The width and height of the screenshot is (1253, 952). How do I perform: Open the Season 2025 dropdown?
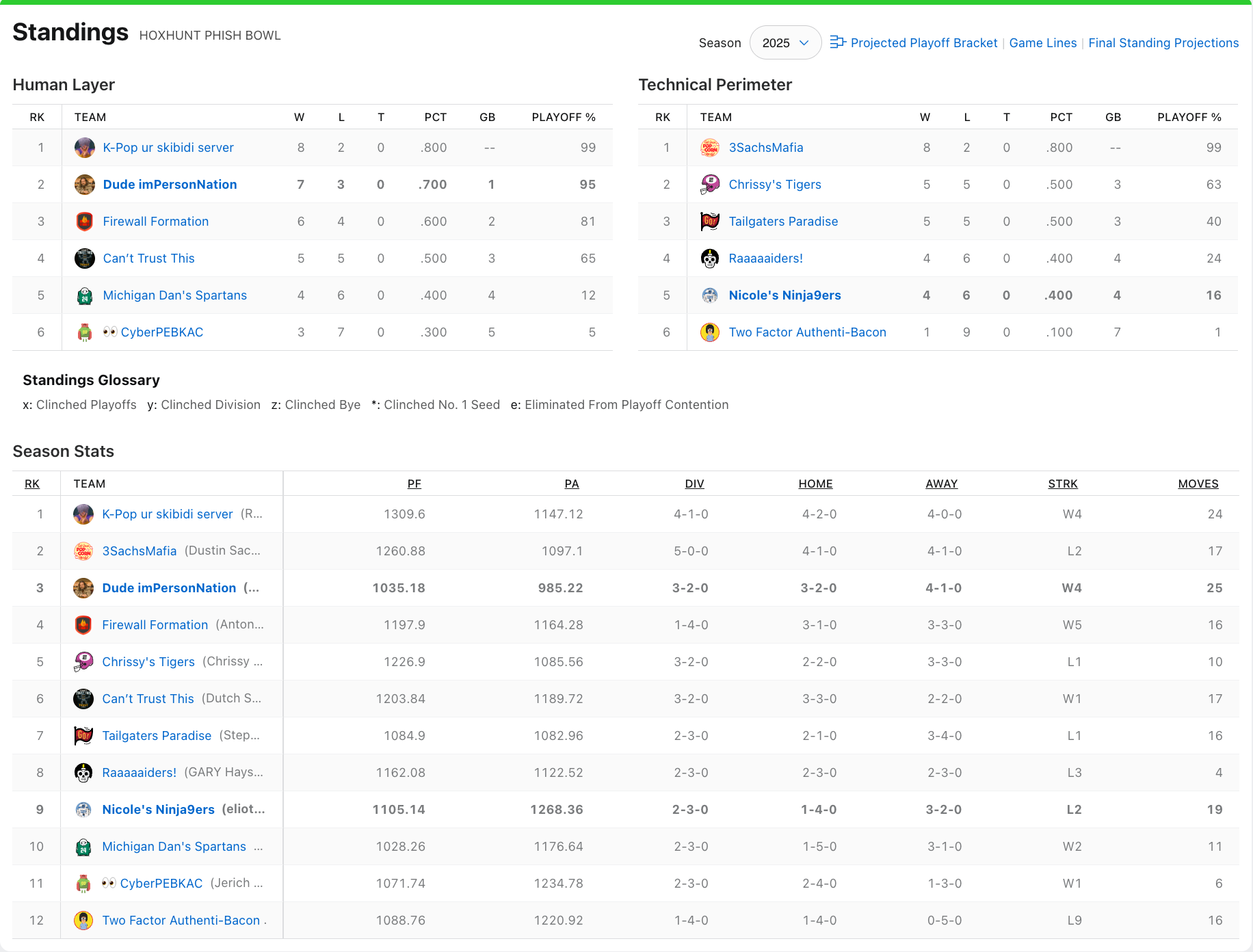pos(784,42)
